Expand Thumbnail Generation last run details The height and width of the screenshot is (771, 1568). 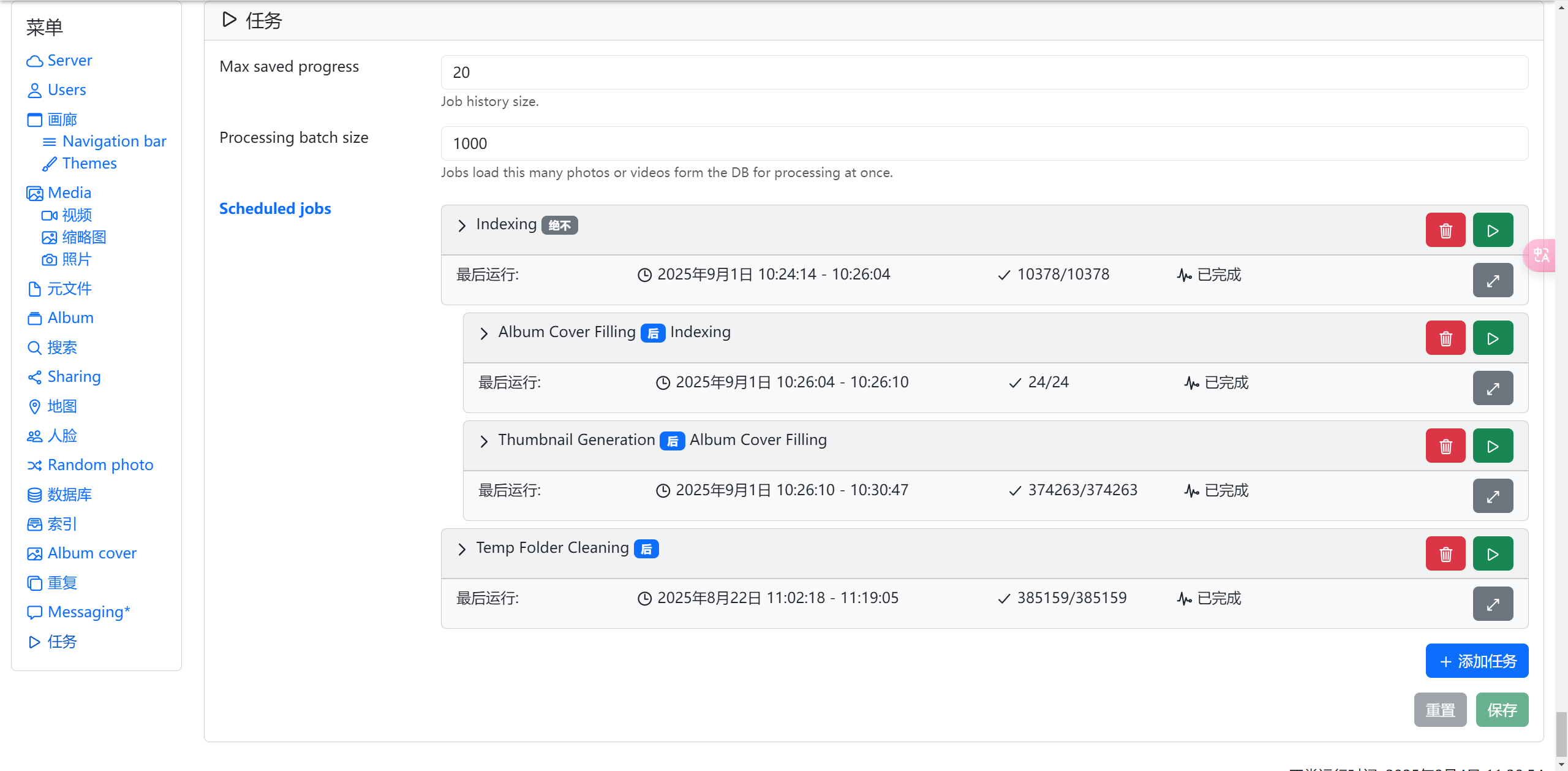coord(1493,496)
